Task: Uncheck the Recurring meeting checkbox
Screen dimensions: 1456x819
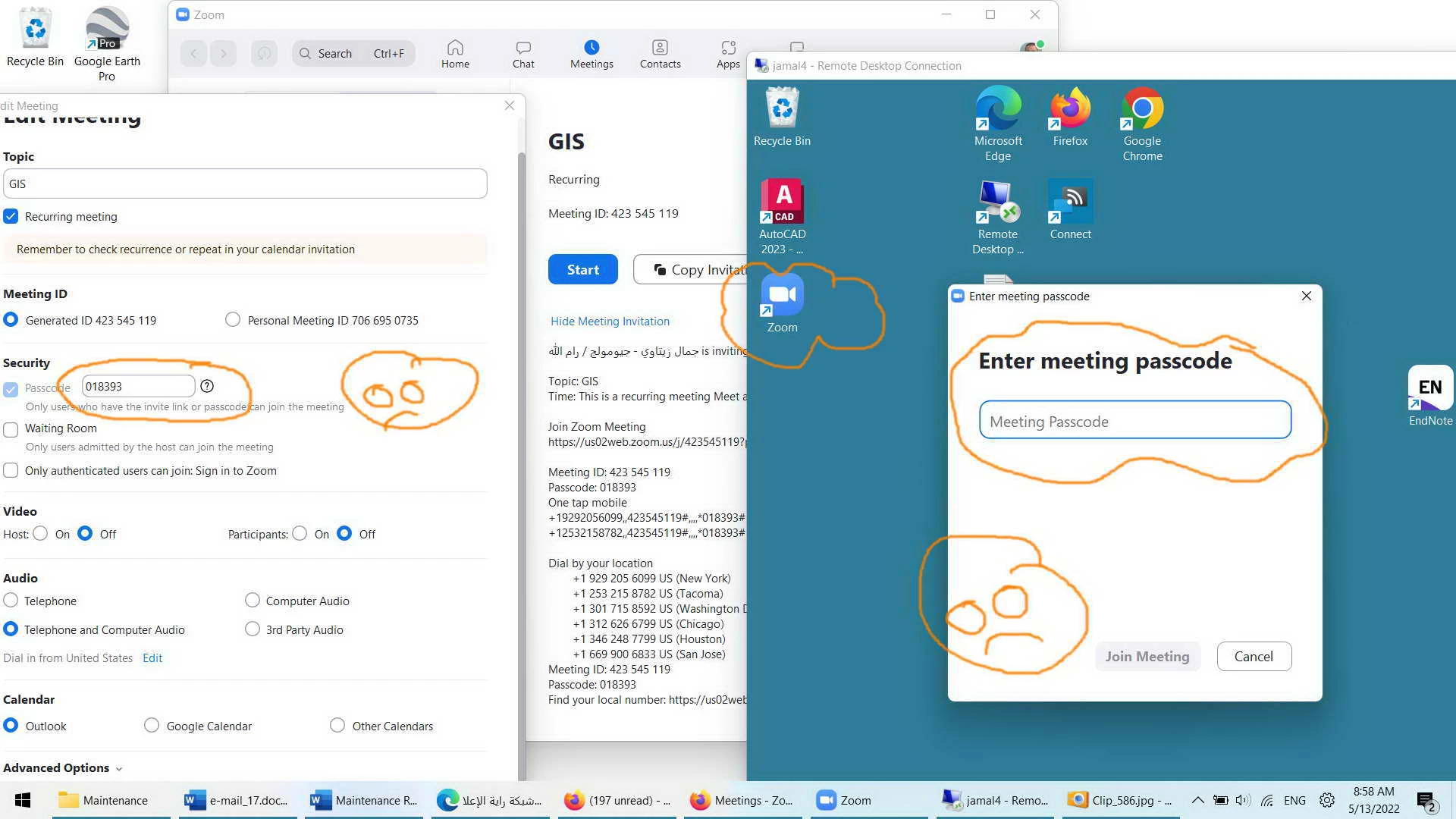Action: click(11, 217)
